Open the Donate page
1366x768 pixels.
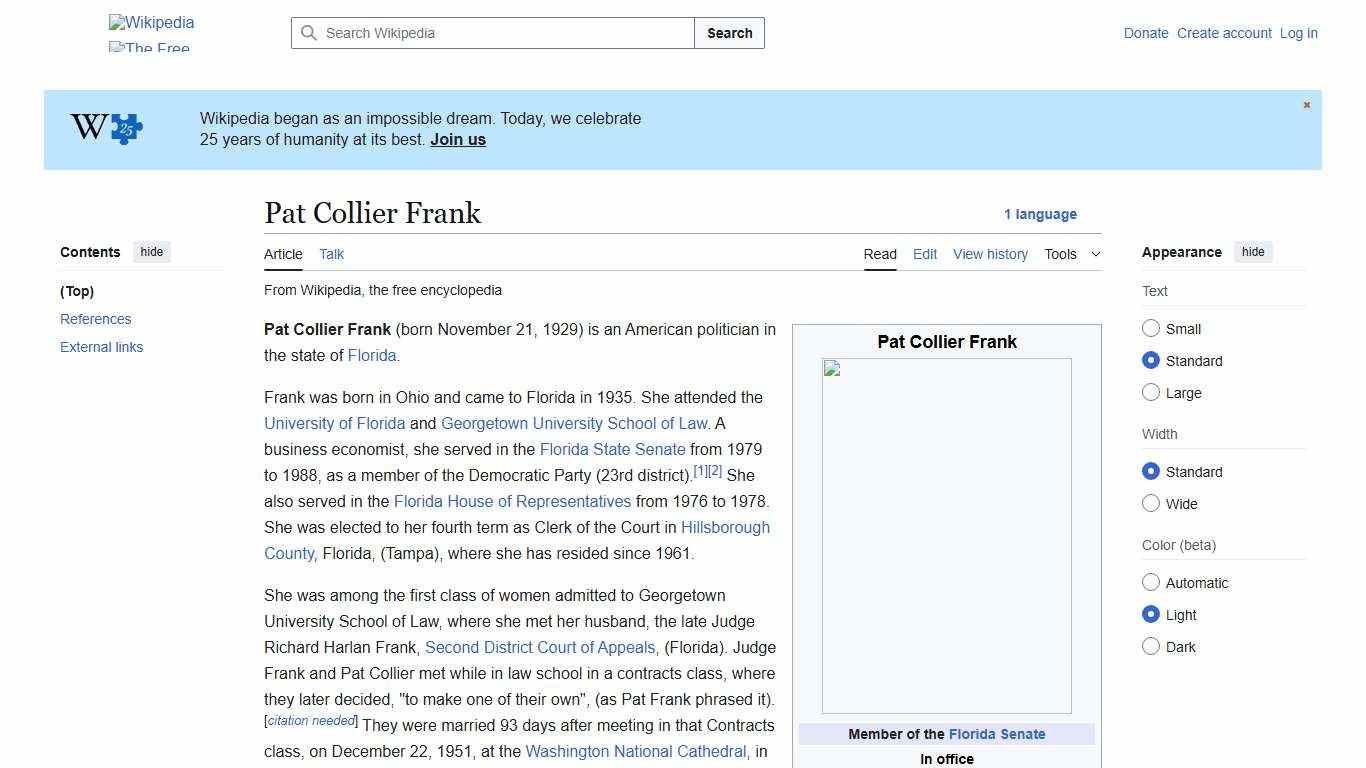(x=1146, y=33)
